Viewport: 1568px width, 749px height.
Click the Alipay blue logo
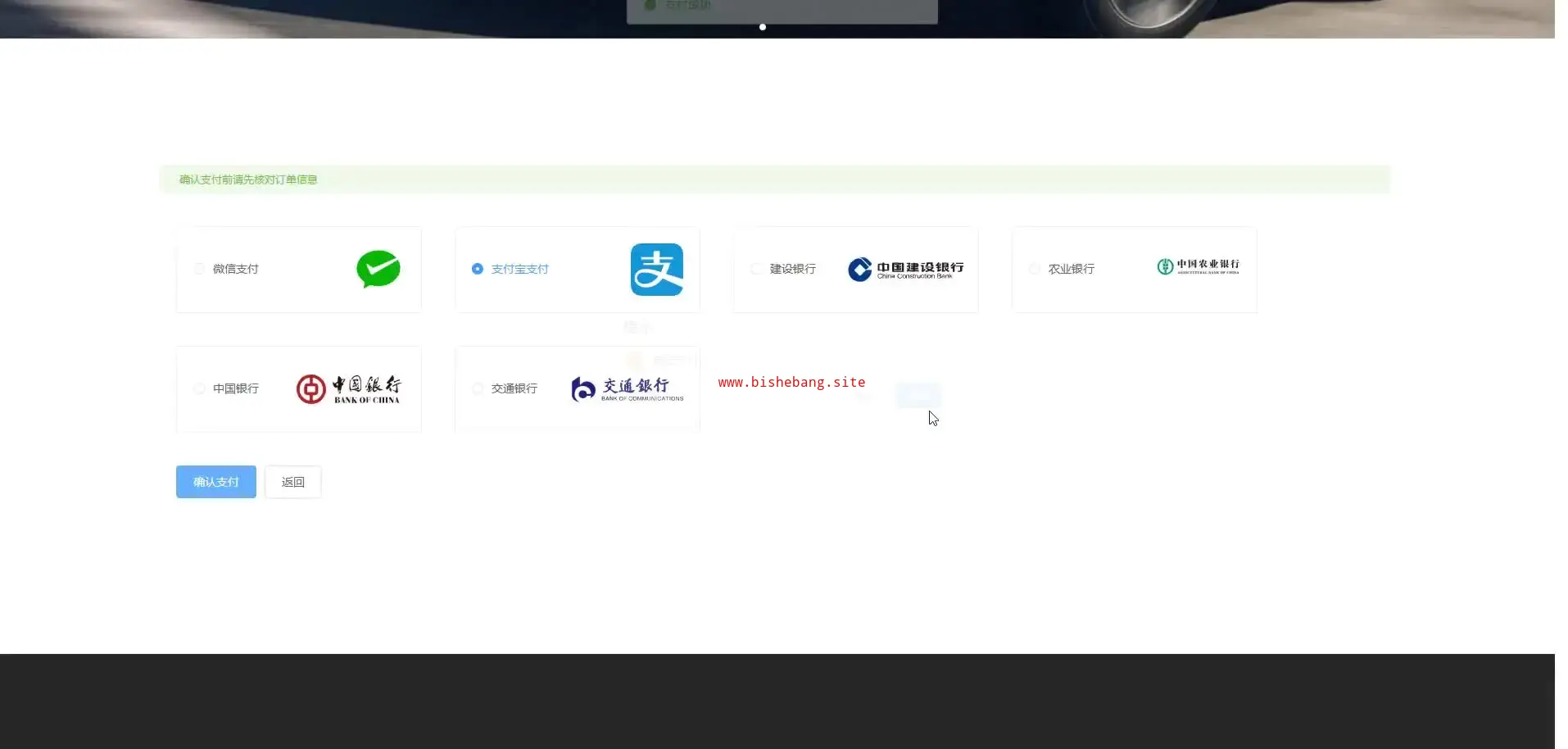pos(657,270)
